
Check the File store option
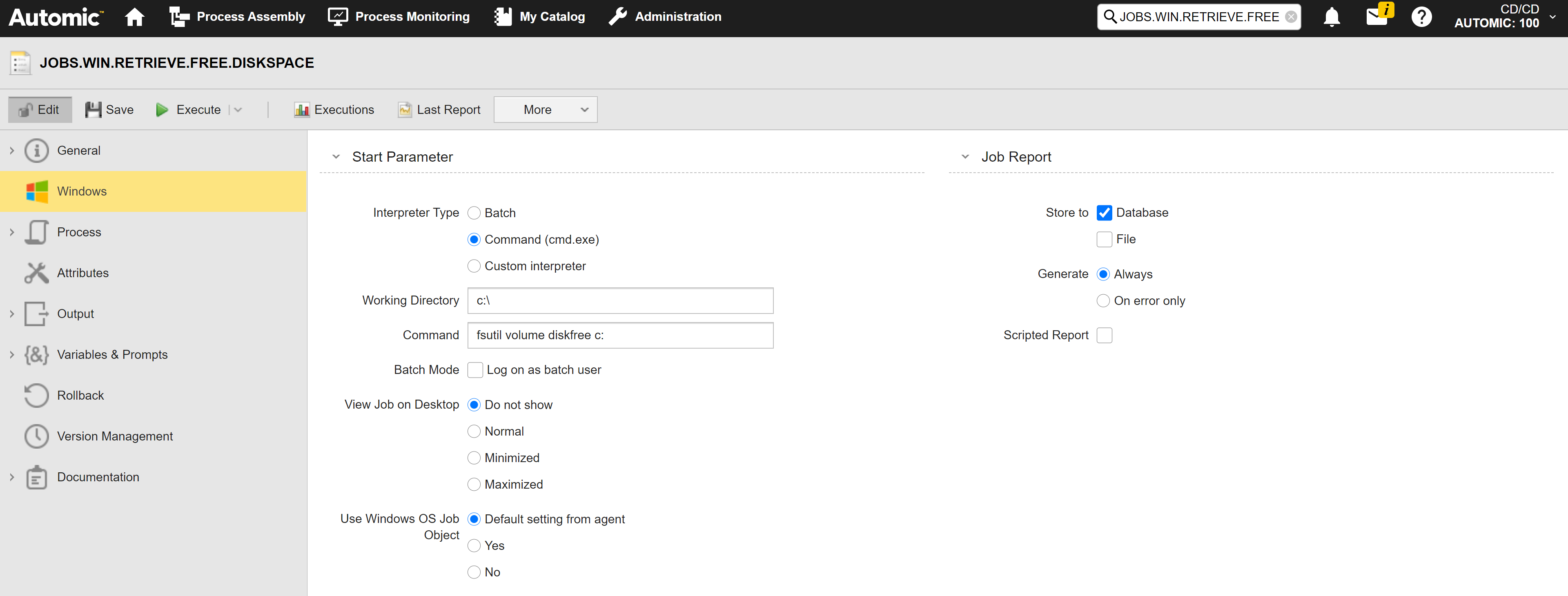click(x=1104, y=239)
